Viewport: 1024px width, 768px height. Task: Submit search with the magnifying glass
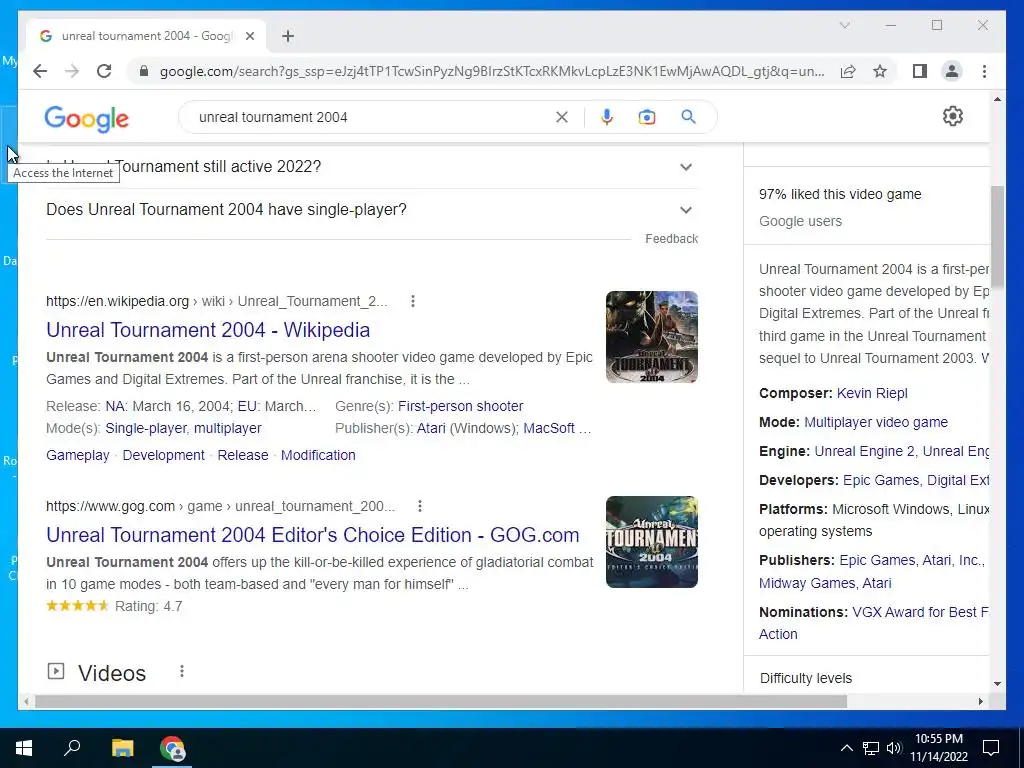[x=688, y=117]
